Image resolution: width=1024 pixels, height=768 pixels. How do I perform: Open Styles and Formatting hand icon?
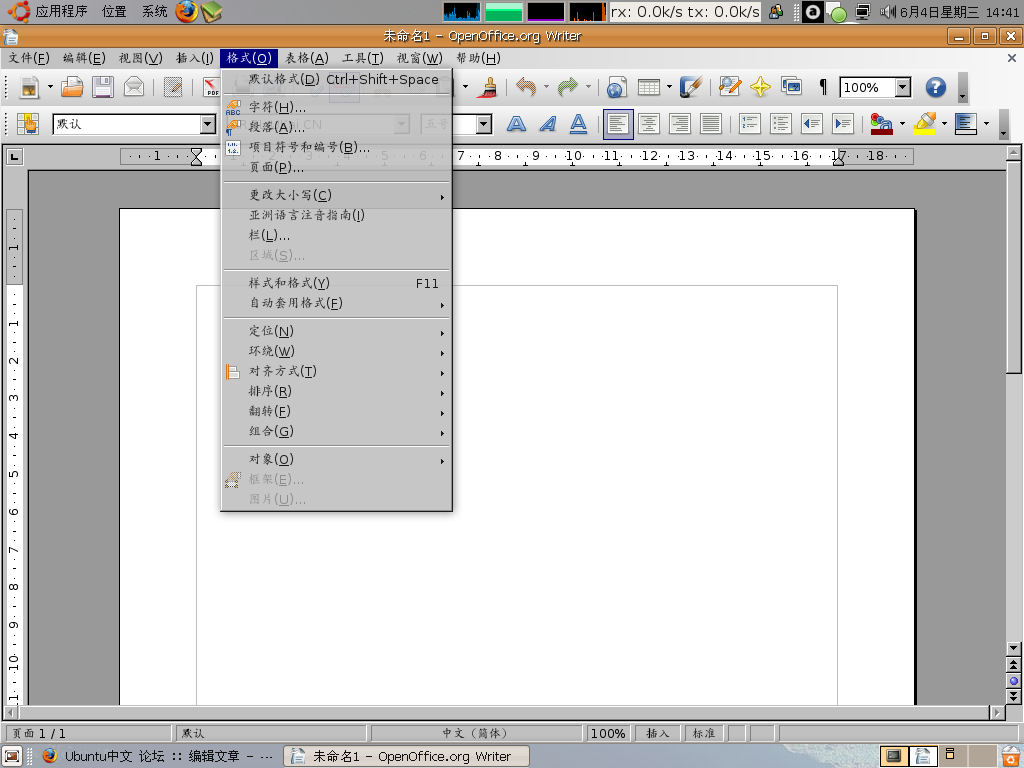click(x=28, y=123)
